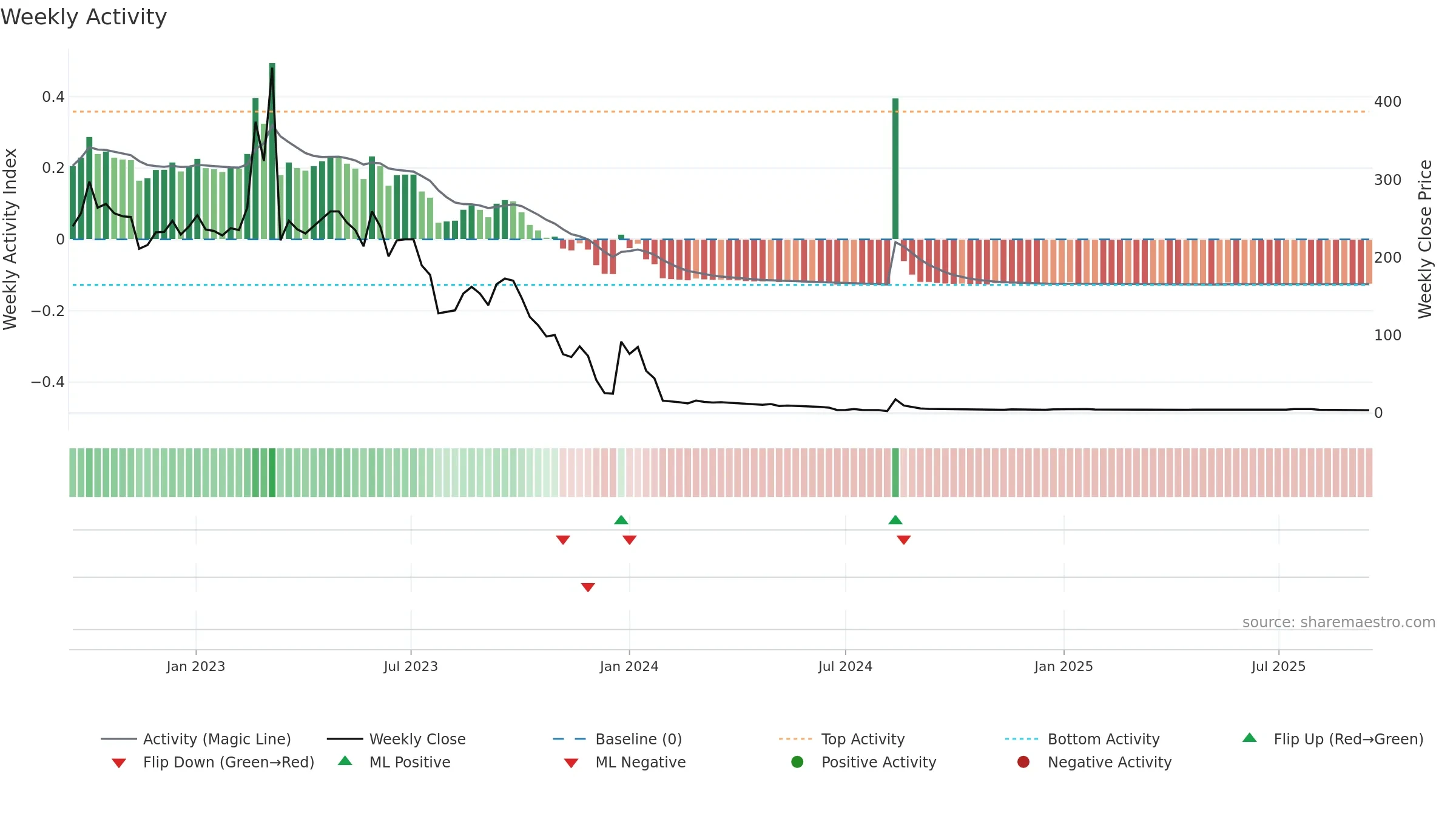Click the source: sharemaestro.com text
Image resolution: width=1456 pixels, height=819 pixels.
click(1339, 622)
